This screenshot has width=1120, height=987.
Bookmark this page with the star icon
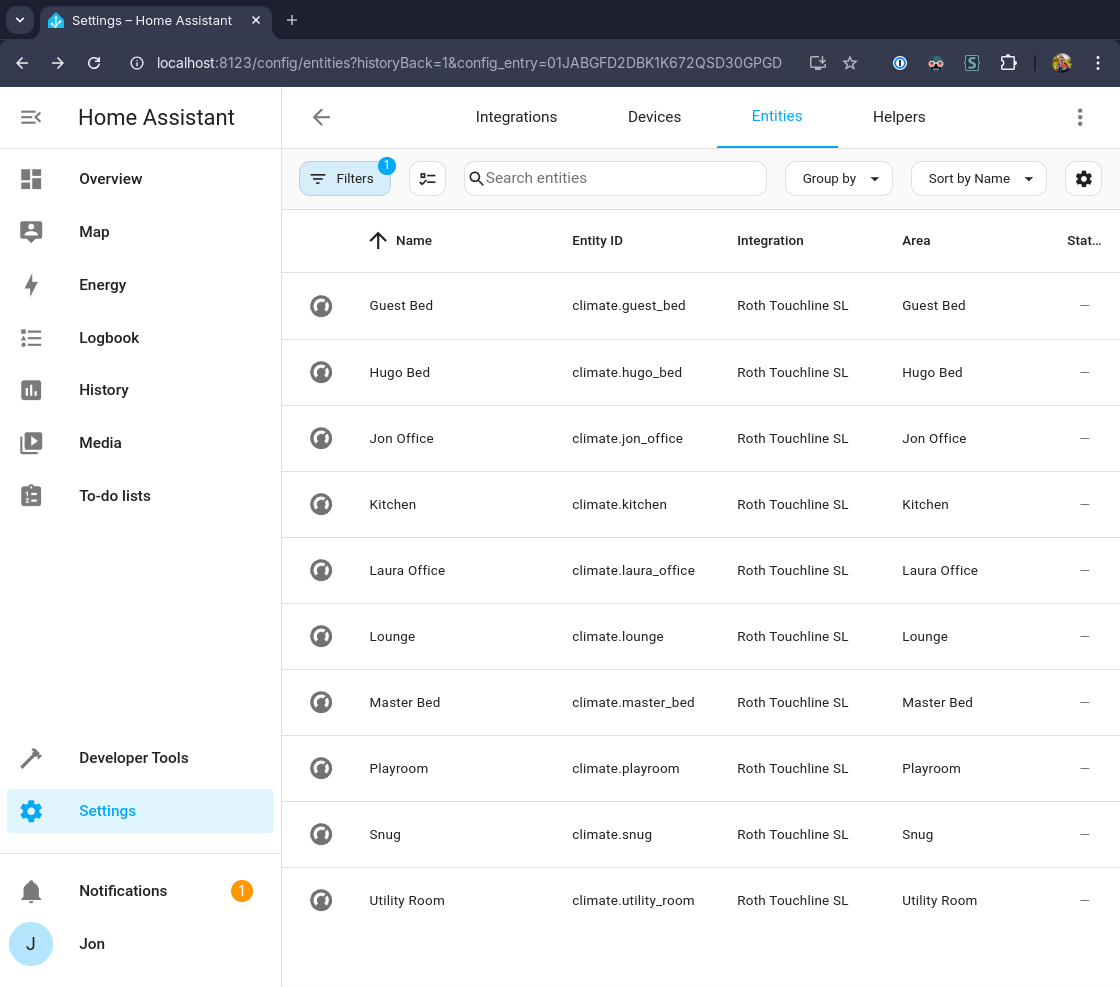pyautogui.click(x=850, y=63)
